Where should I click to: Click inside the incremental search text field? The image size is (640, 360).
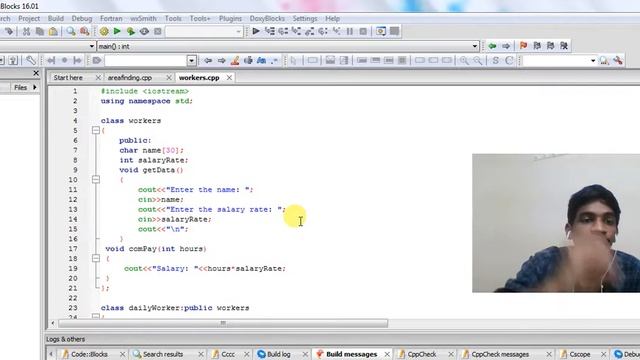[x=146, y=61]
